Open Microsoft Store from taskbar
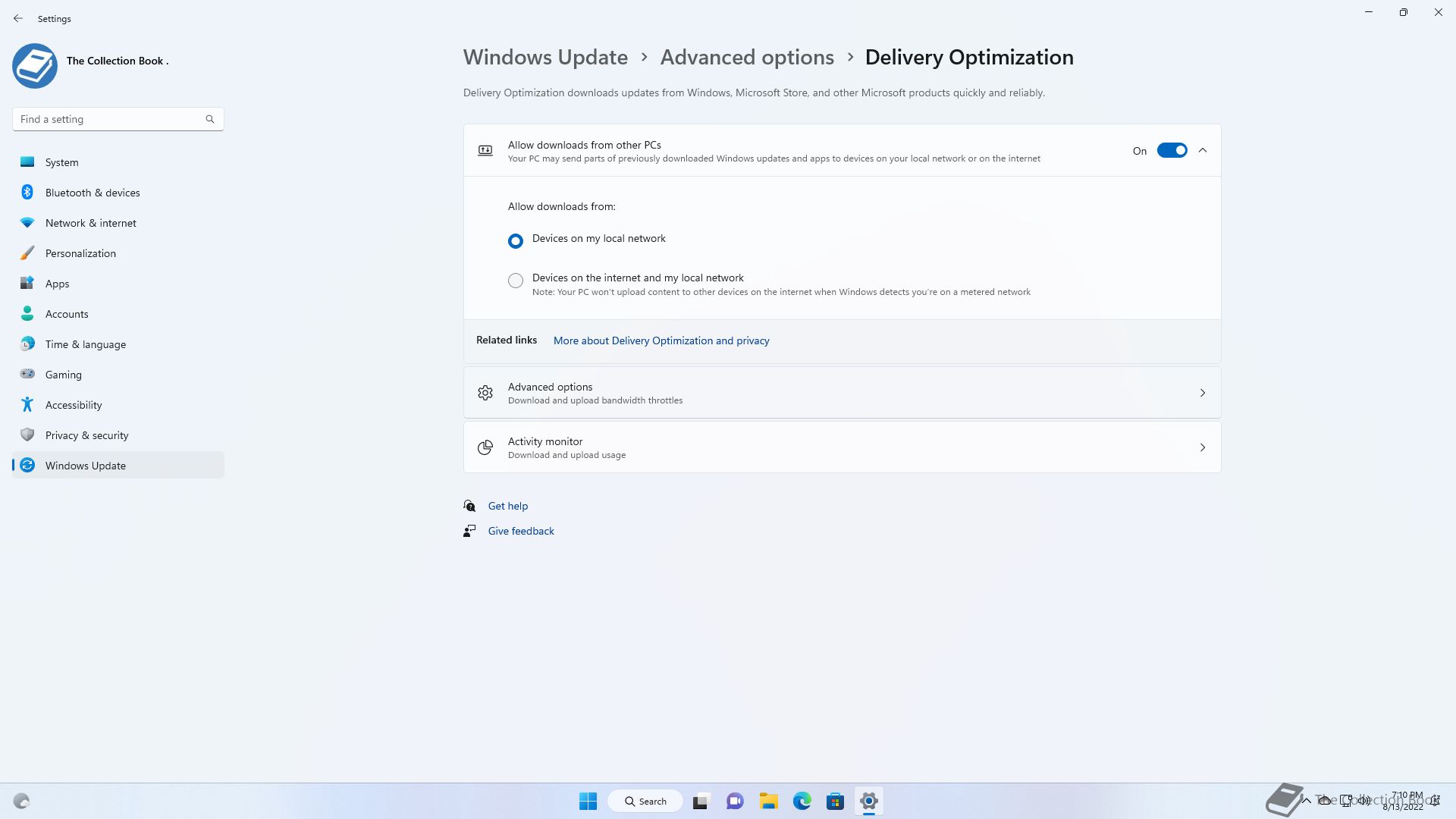The height and width of the screenshot is (819, 1456). pyautogui.click(x=835, y=801)
